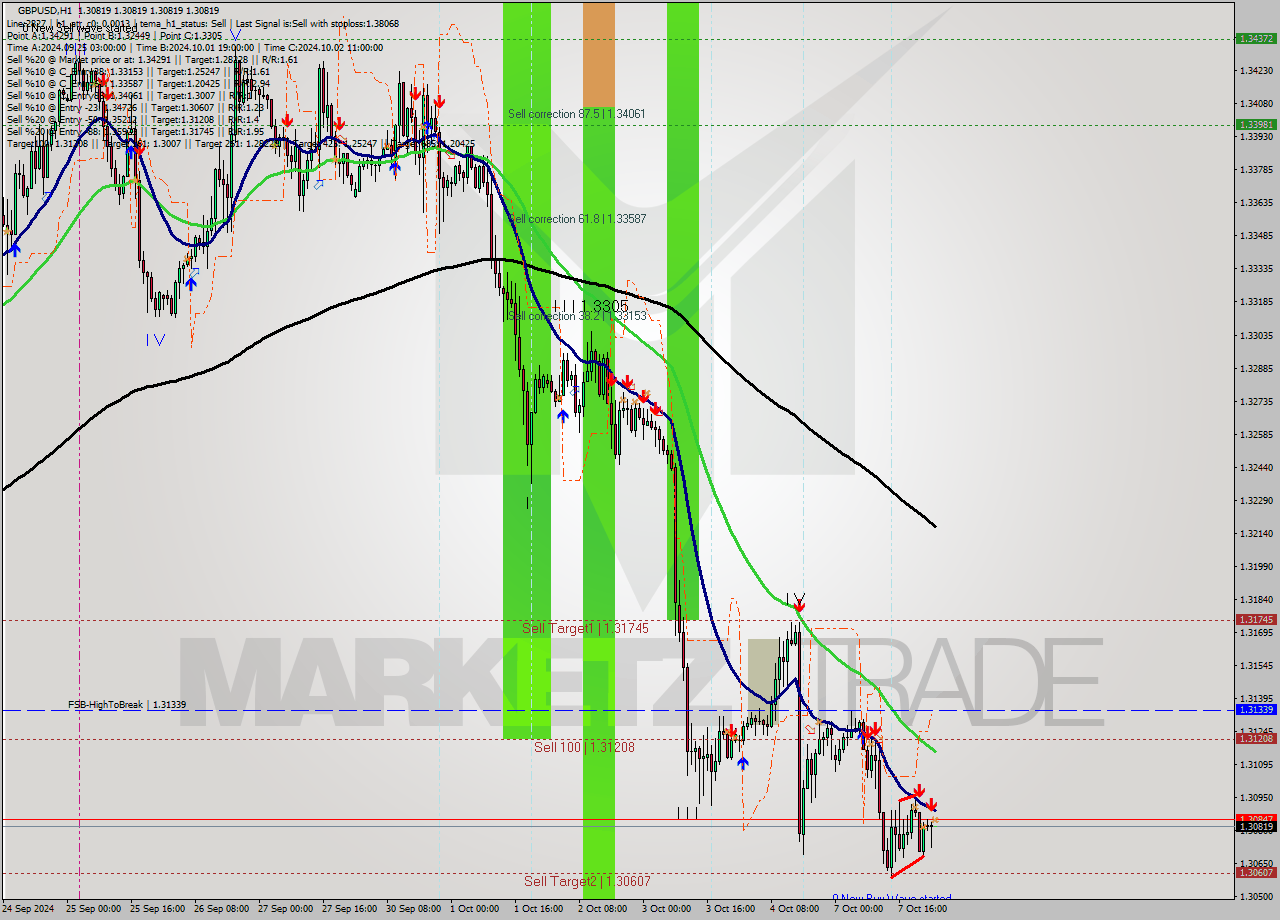1280x920 pixels.
Task: Click the row with Target:1.20425
Action: 138,83
